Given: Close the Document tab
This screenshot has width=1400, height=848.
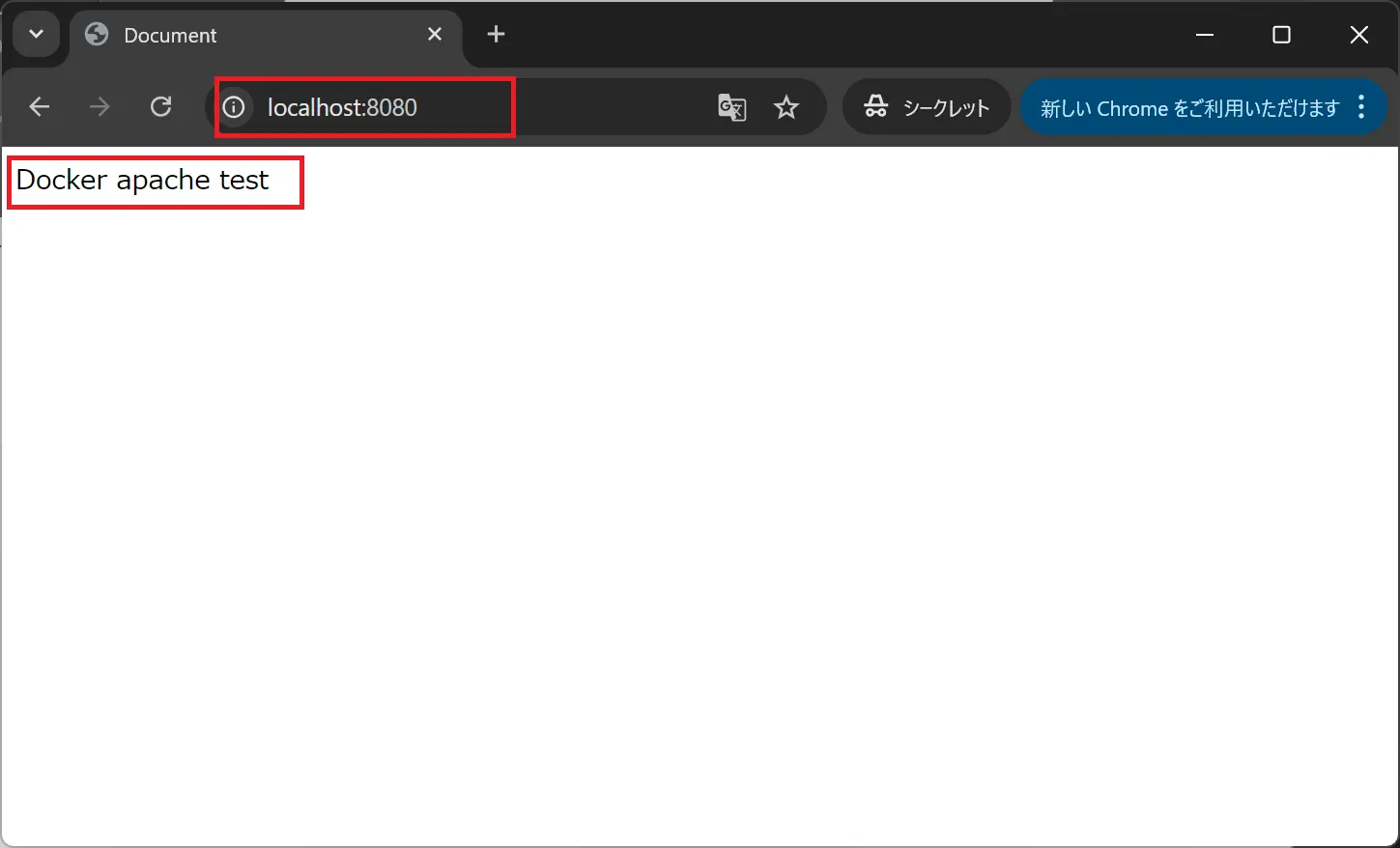Looking at the screenshot, I should (x=434, y=34).
